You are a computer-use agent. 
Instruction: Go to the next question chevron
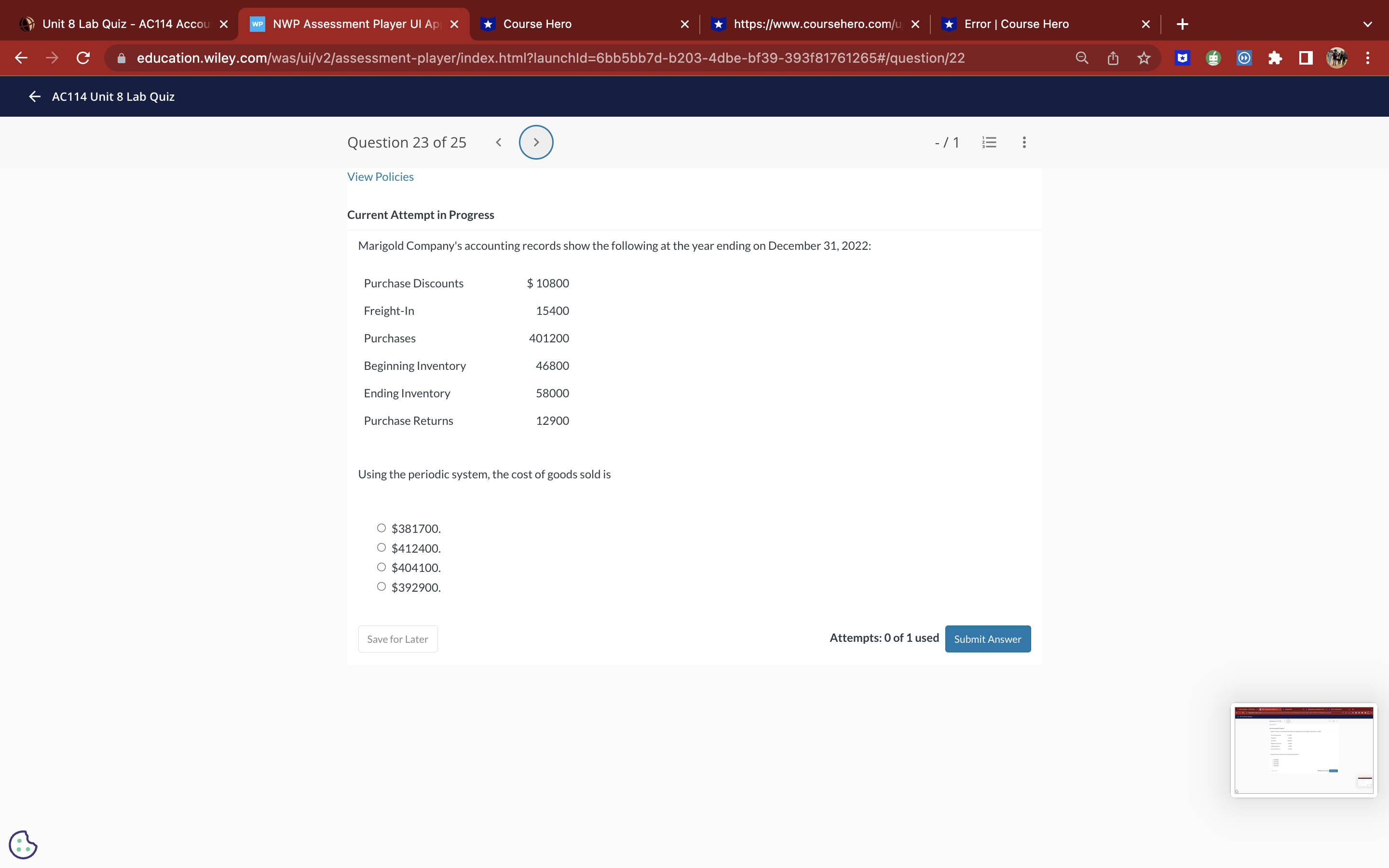[x=536, y=142]
